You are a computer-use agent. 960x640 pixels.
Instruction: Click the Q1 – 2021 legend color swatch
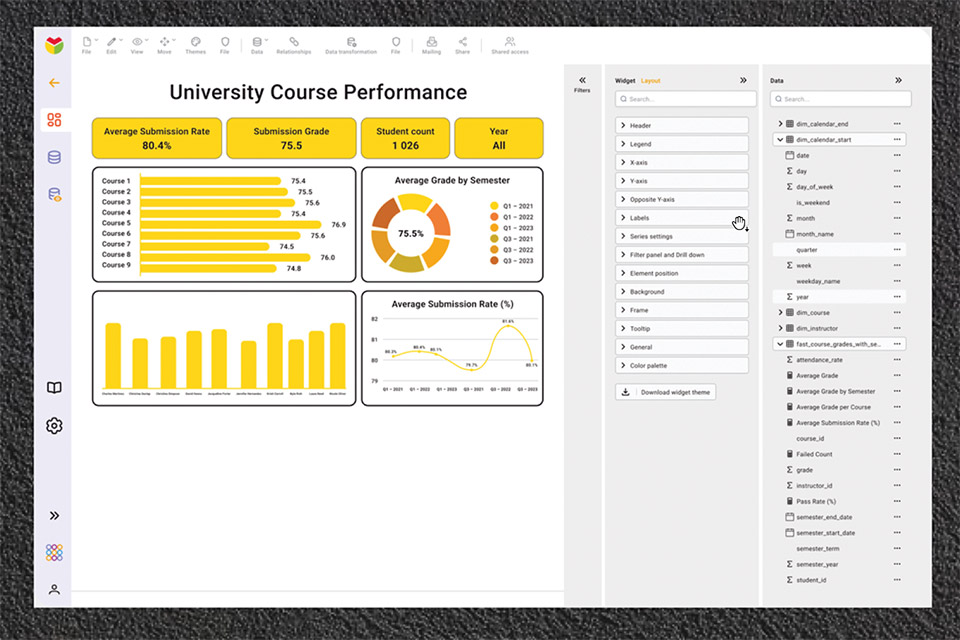[494, 206]
